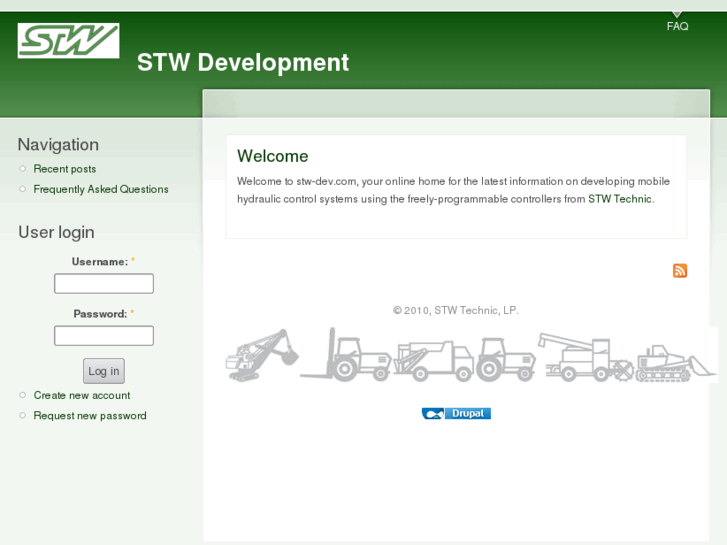Image resolution: width=727 pixels, height=545 pixels.
Task: Click the User login heading
Action: (57, 232)
